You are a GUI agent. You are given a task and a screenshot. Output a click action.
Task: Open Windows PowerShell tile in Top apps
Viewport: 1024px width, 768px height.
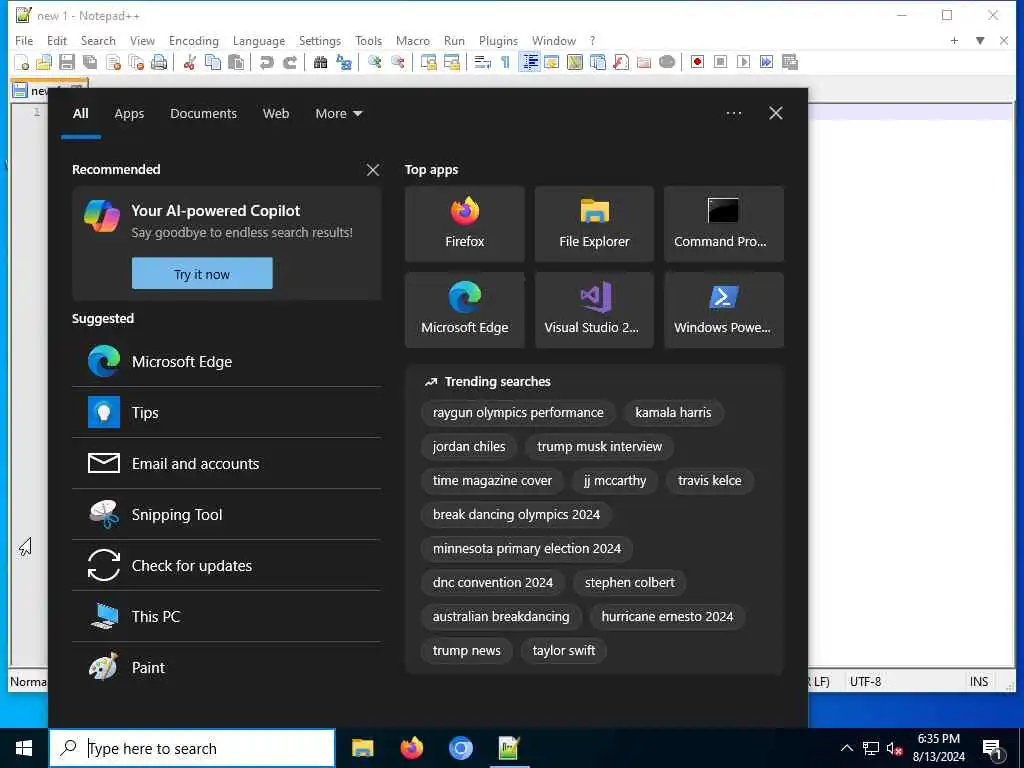(724, 310)
